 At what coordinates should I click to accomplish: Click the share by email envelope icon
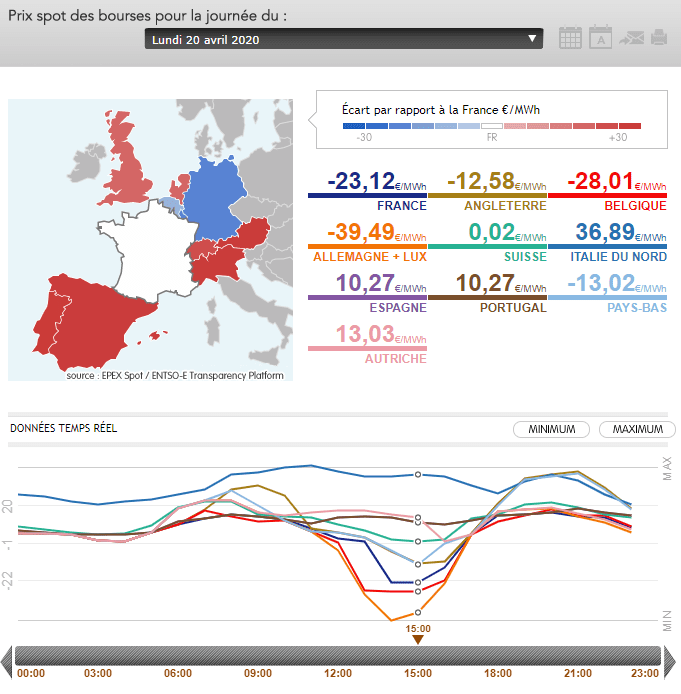click(631, 39)
